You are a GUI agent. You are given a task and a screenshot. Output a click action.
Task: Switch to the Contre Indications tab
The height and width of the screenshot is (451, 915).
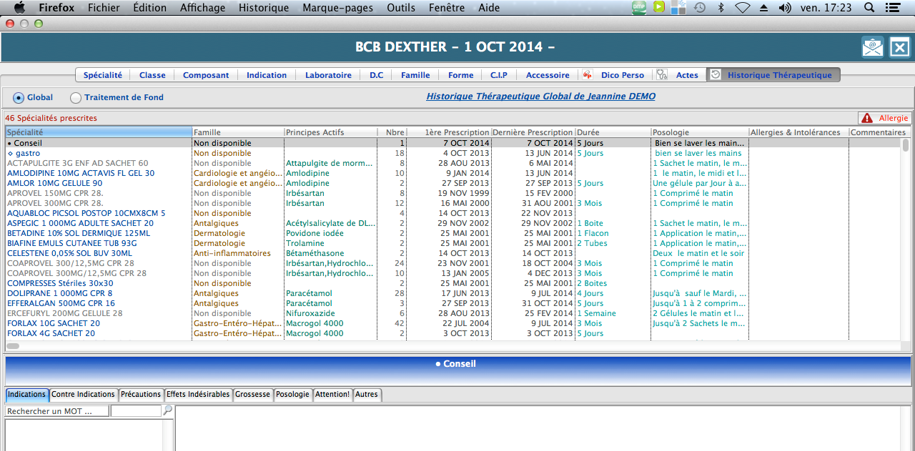pyautogui.click(x=84, y=395)
